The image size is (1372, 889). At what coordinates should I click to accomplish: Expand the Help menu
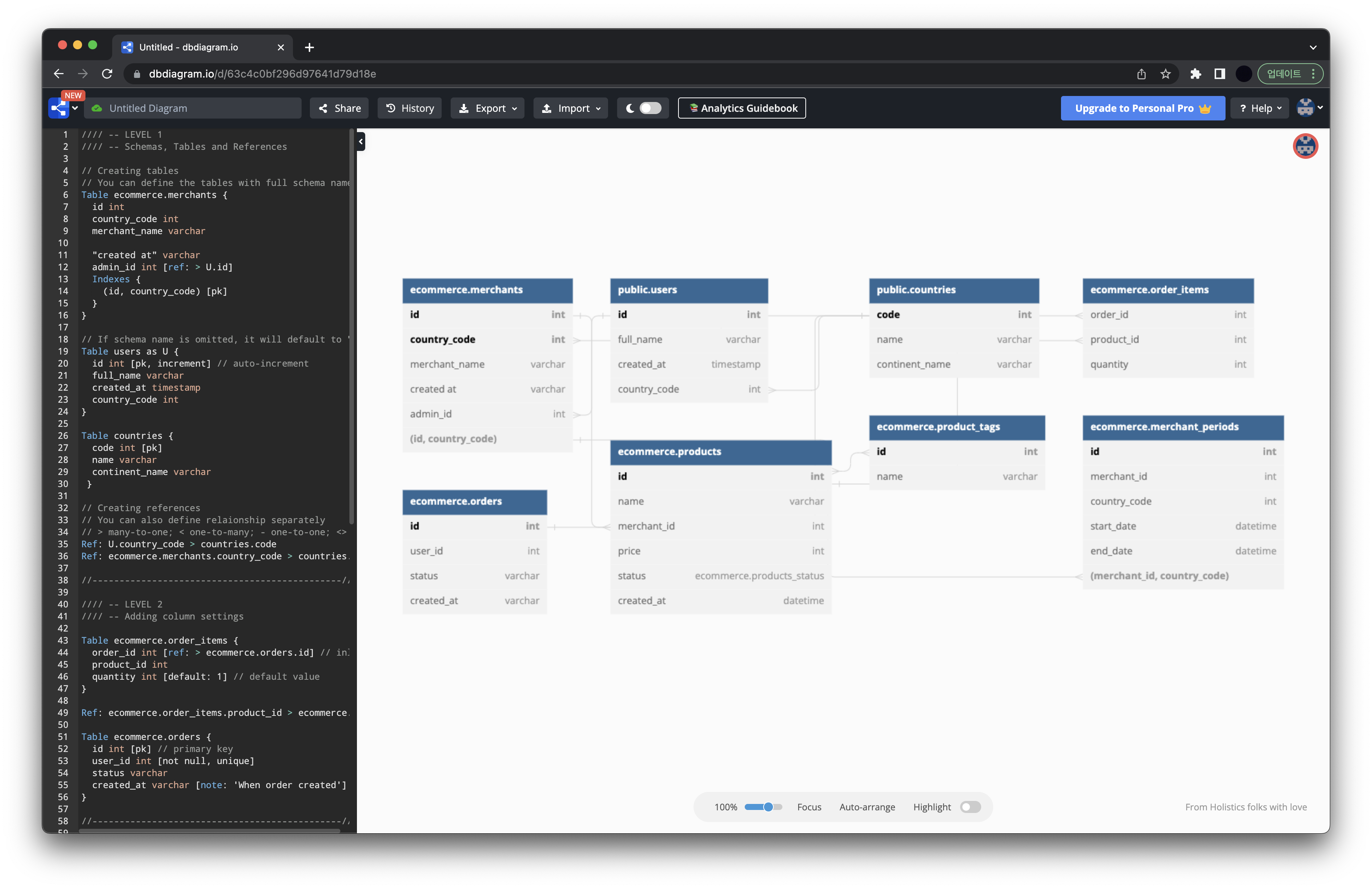[x=1260, y=108]
